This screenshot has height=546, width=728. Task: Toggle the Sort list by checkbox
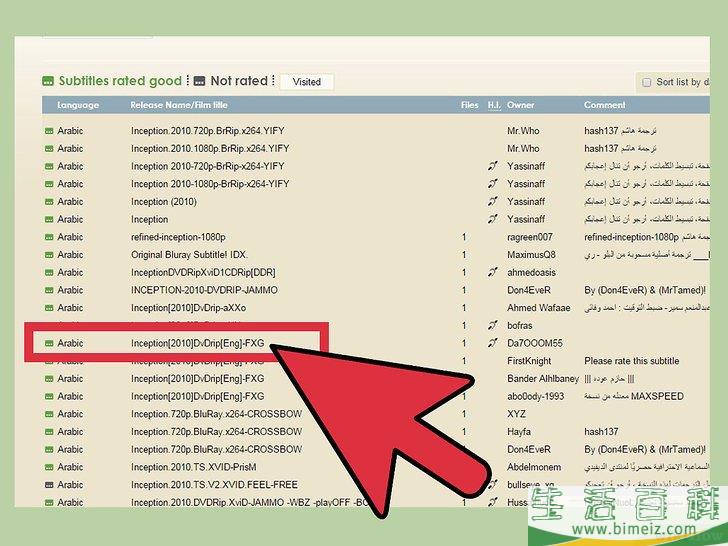coord(646,83)
